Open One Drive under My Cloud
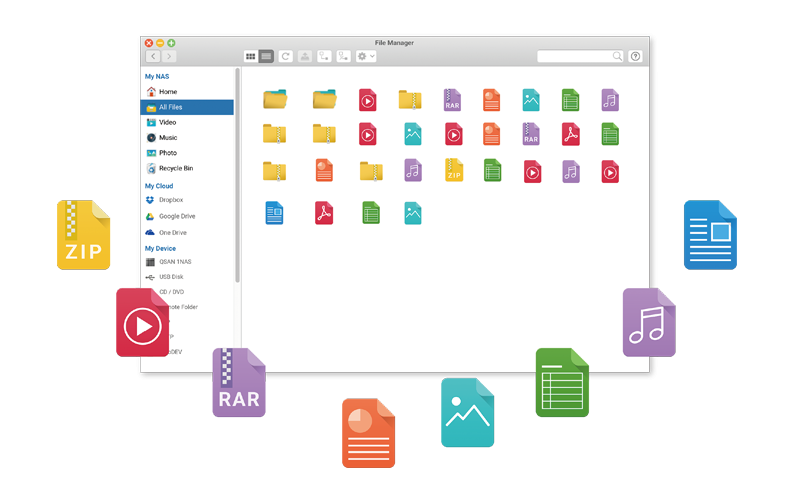The width and height of the screenshot is (795, 500). click(172, 232)
